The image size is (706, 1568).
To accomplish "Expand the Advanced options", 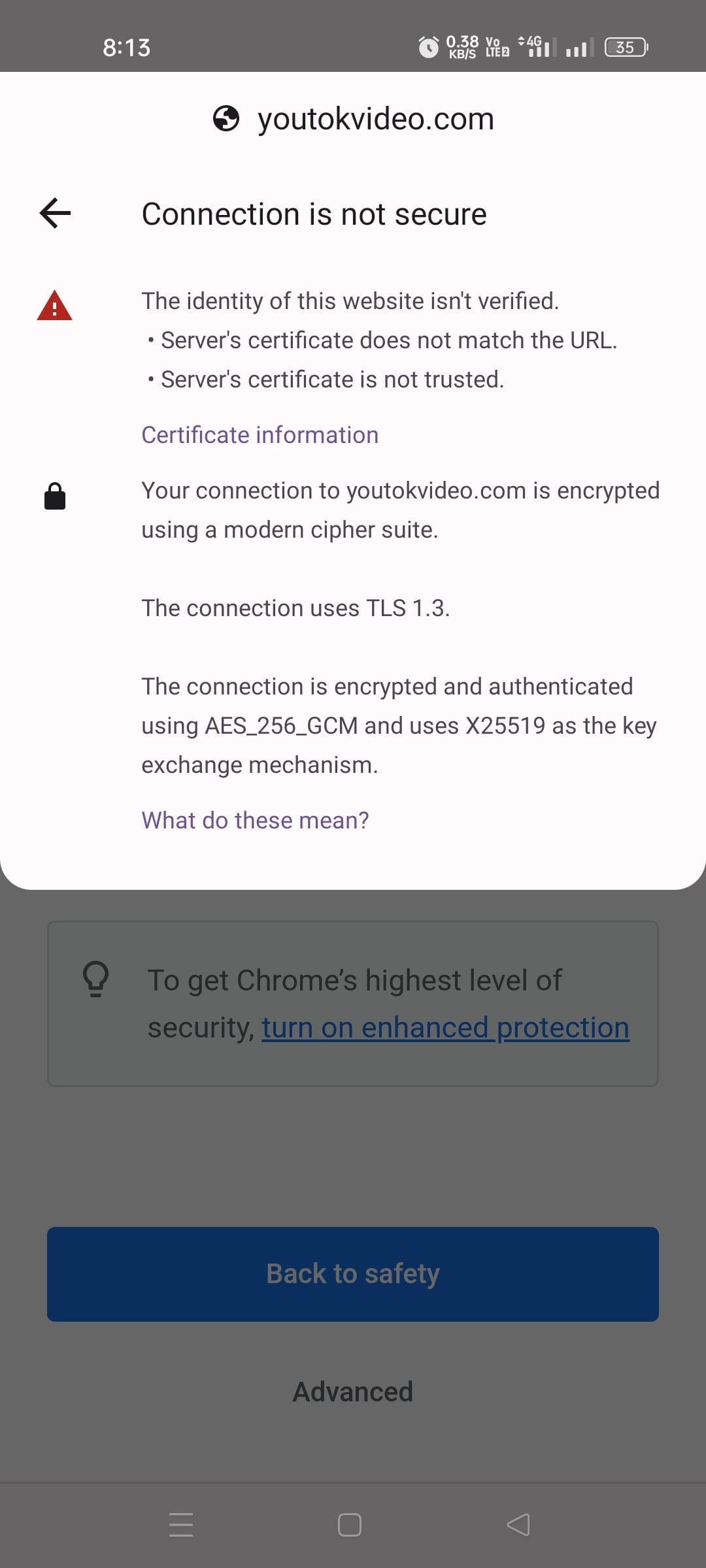I will [353, 1392].
